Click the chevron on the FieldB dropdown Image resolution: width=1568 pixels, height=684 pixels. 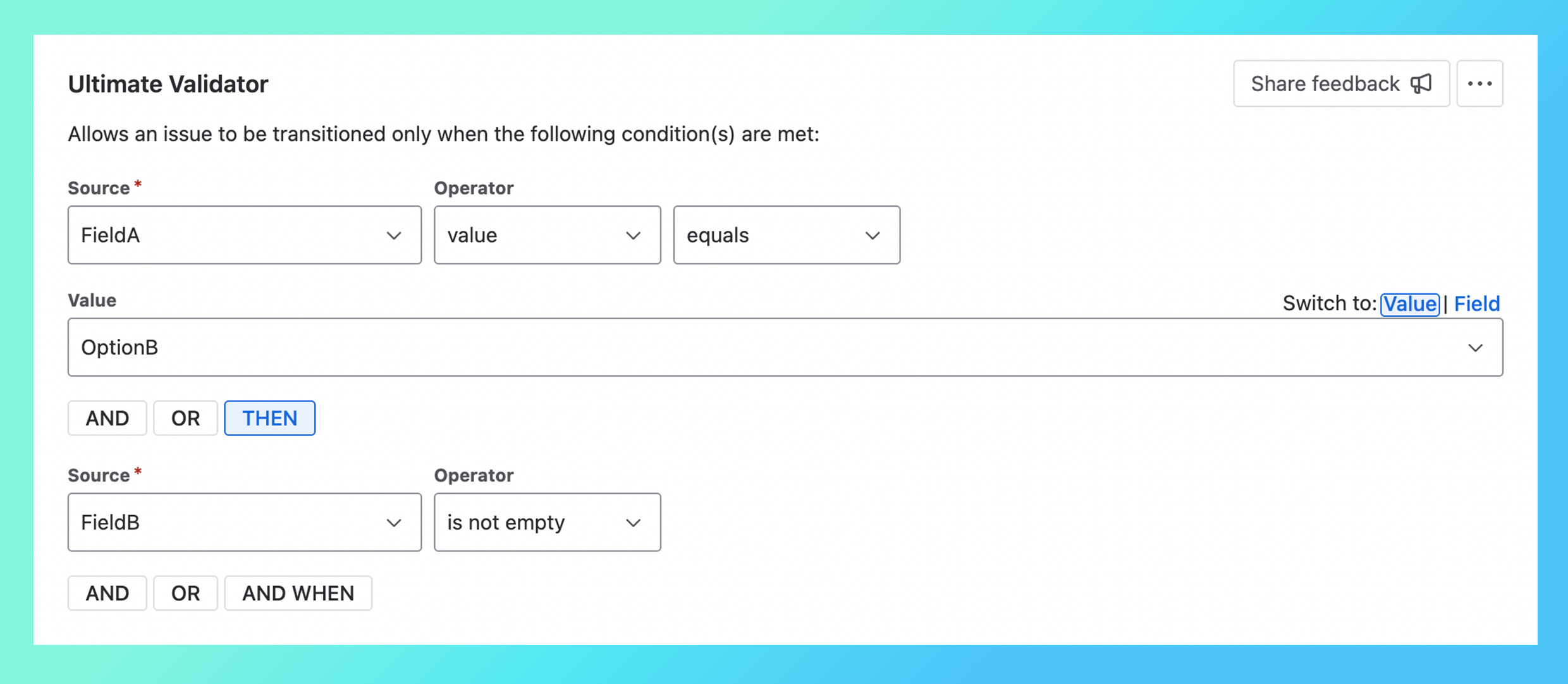(394, 522)
